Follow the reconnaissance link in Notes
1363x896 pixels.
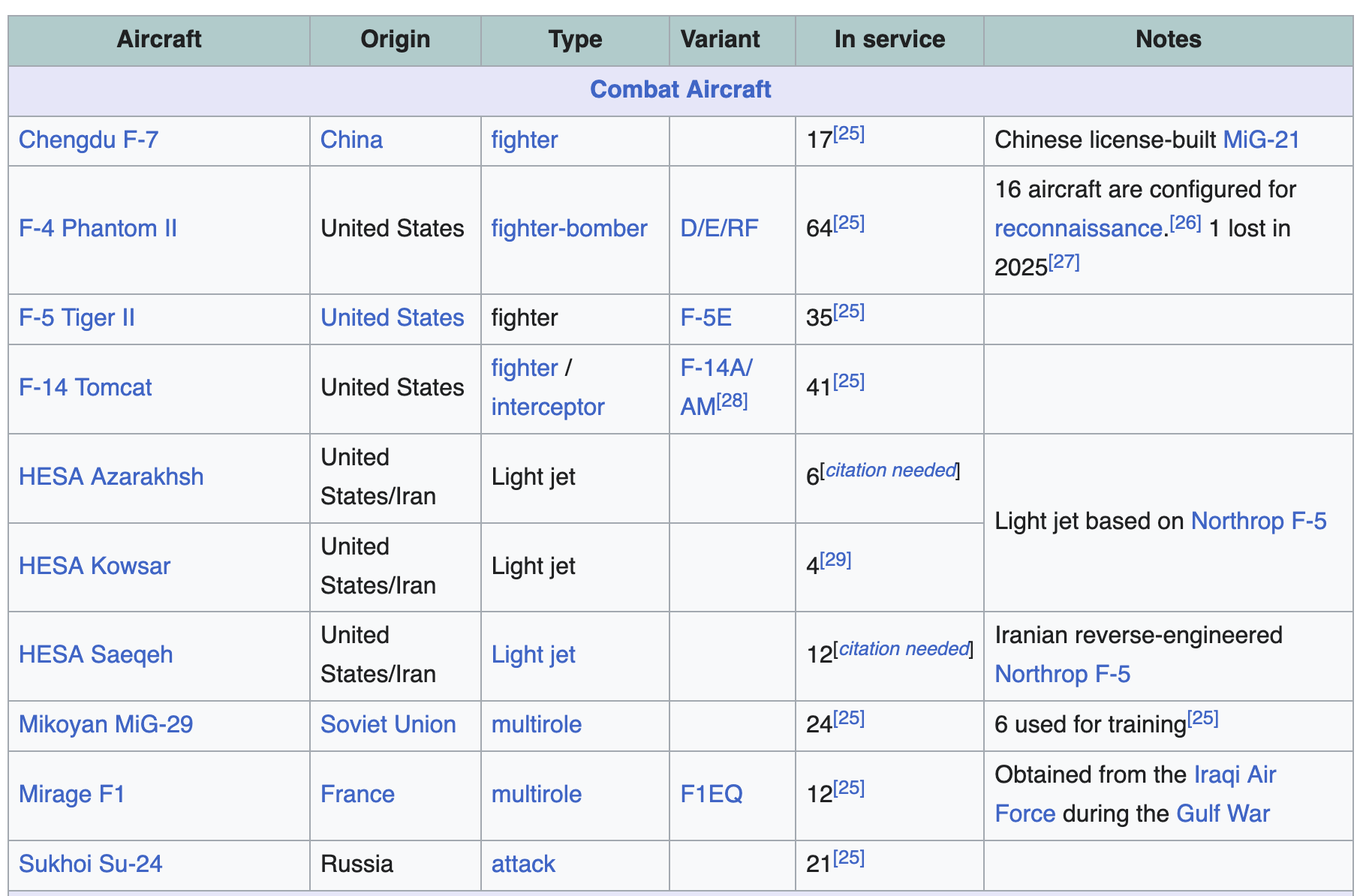click(x=1079, y=228)
